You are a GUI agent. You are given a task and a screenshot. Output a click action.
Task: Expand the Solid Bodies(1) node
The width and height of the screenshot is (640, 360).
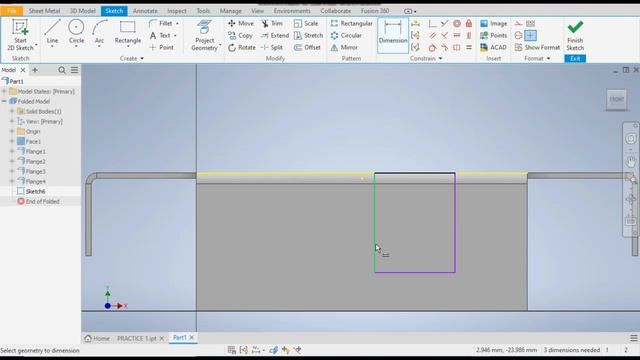click(12, 111)
